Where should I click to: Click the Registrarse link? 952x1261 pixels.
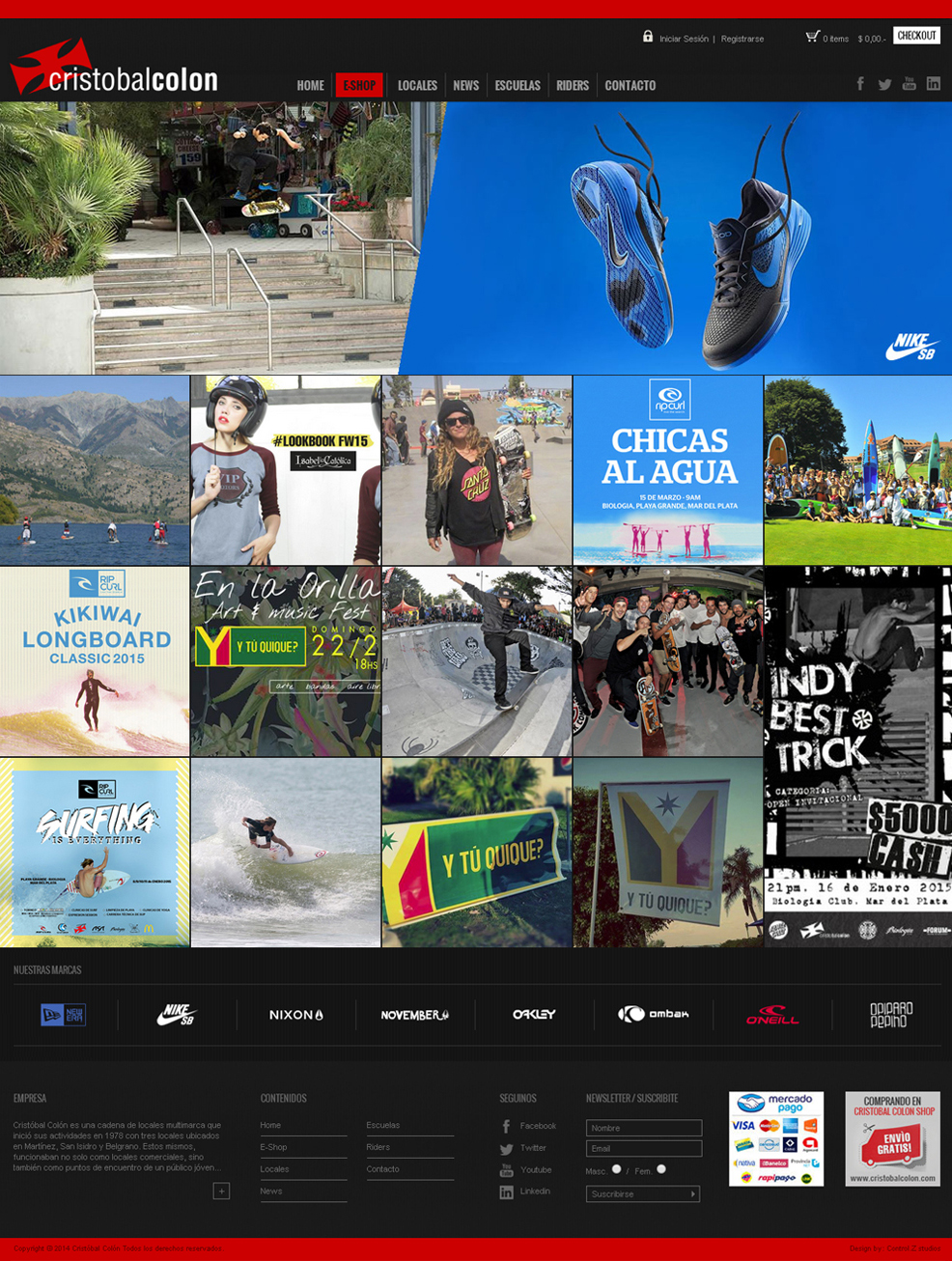(742, 39)
